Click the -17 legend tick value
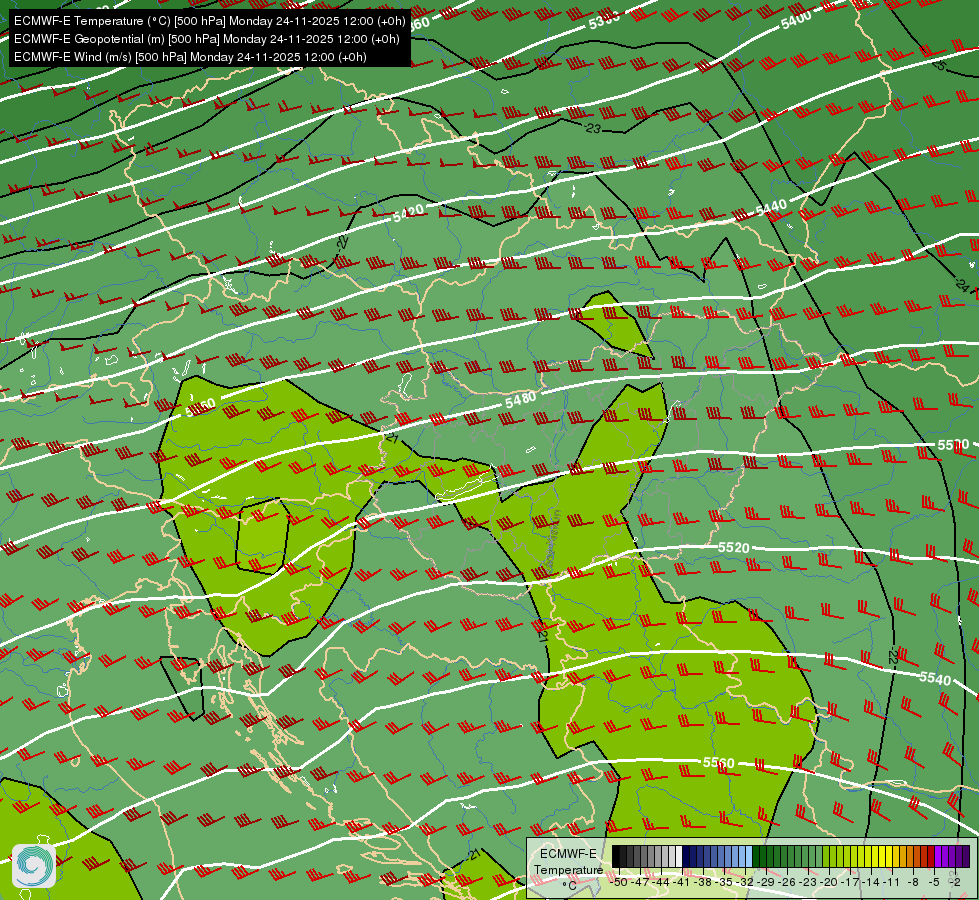 (850, 883)
